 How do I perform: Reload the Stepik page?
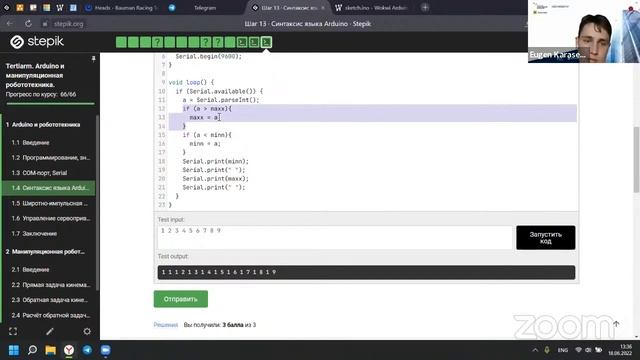(x=28, y=24)
